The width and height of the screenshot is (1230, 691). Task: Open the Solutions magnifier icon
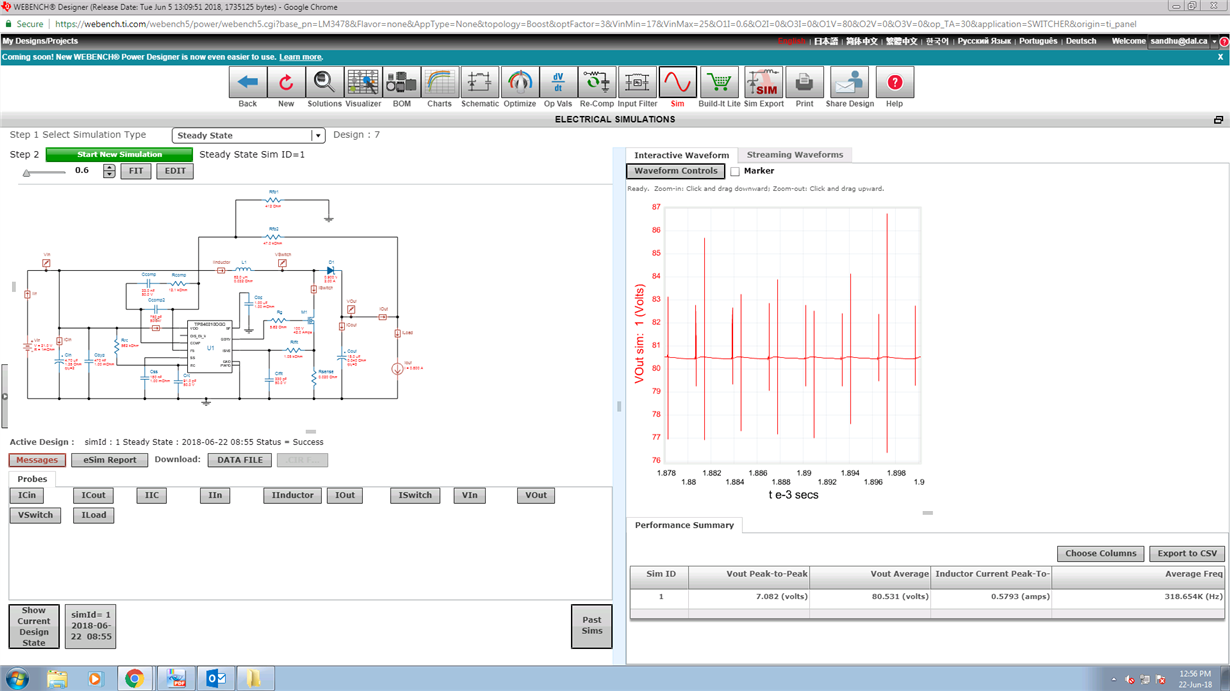tap(324, 82)
